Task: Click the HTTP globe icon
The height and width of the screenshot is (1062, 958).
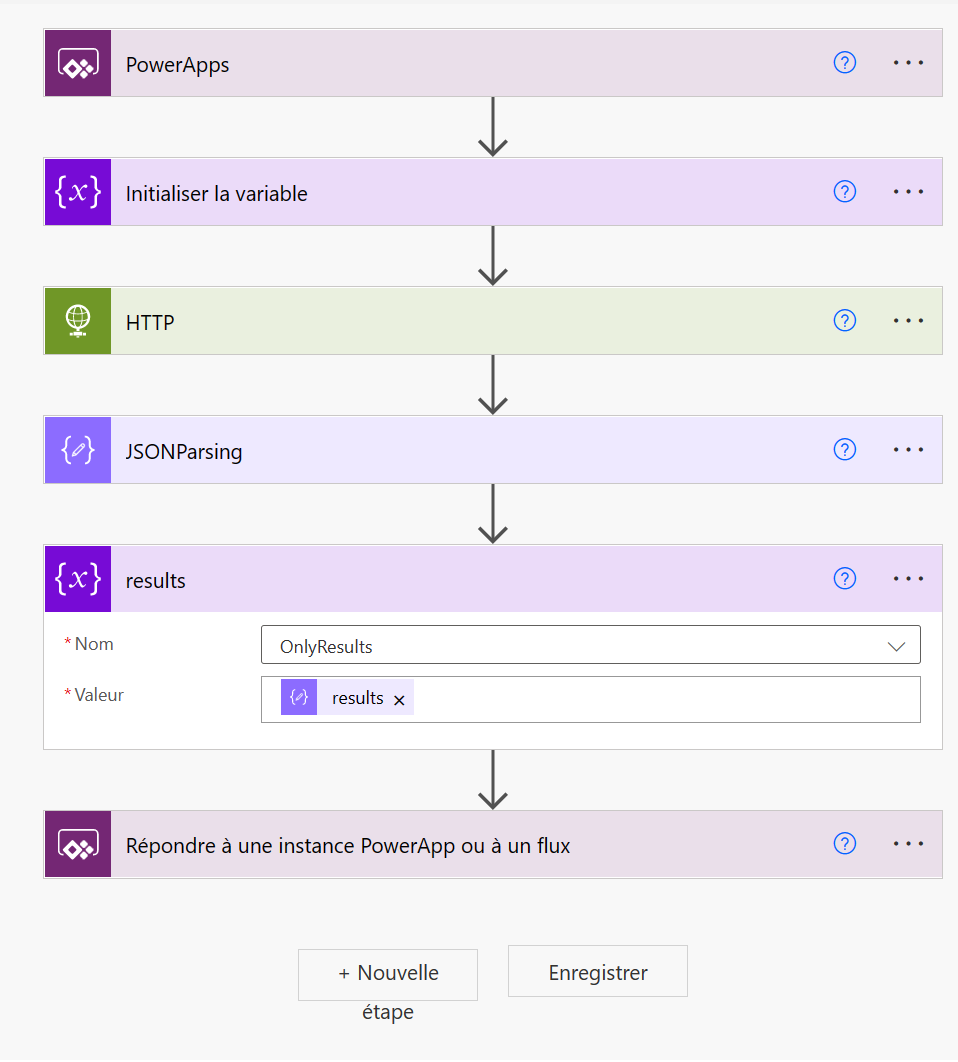Action: 78,321
